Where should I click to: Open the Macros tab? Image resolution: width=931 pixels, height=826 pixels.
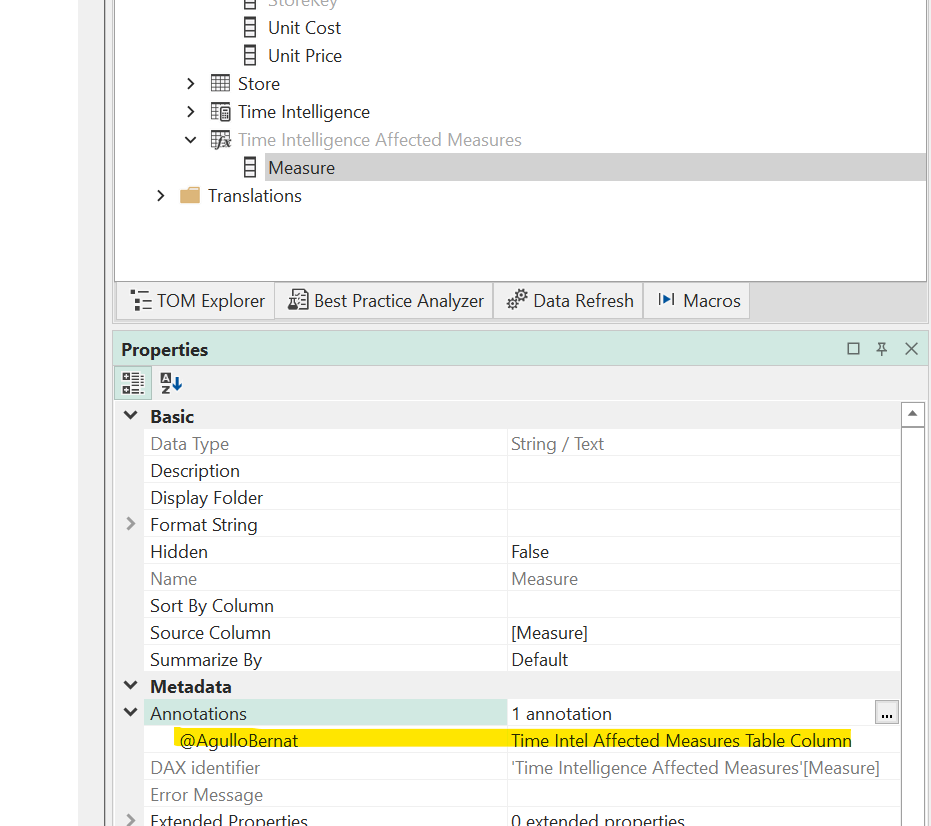tap(696, 300)
